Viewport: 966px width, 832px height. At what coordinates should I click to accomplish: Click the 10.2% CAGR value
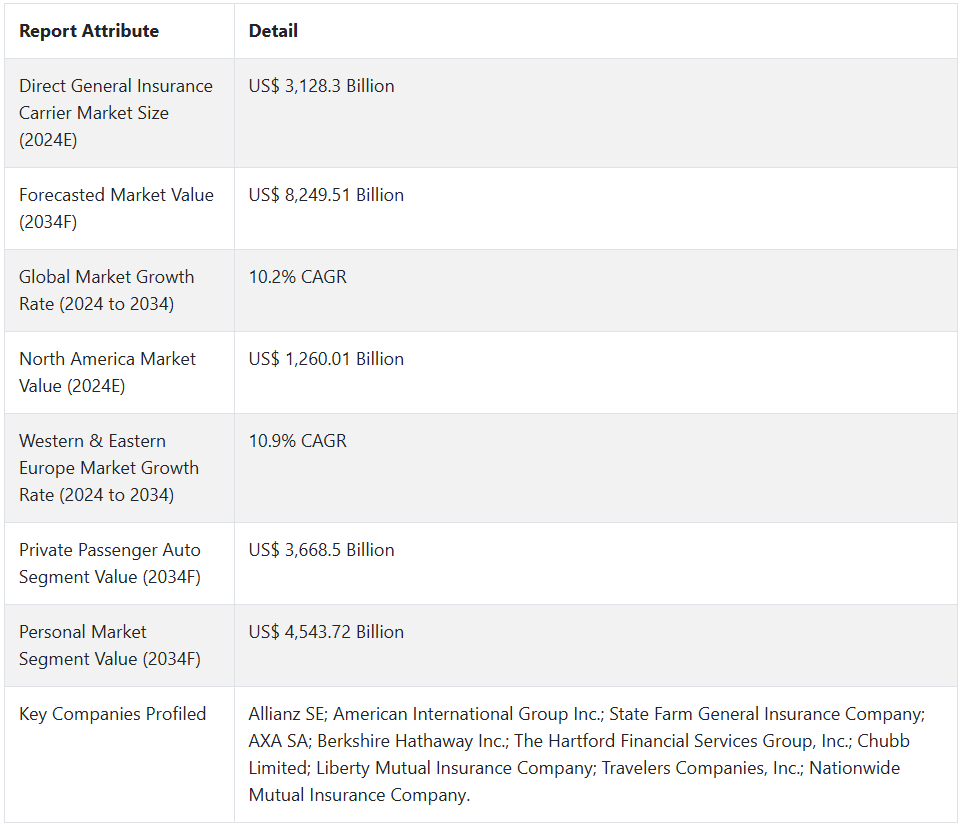(x=298, y=277)
